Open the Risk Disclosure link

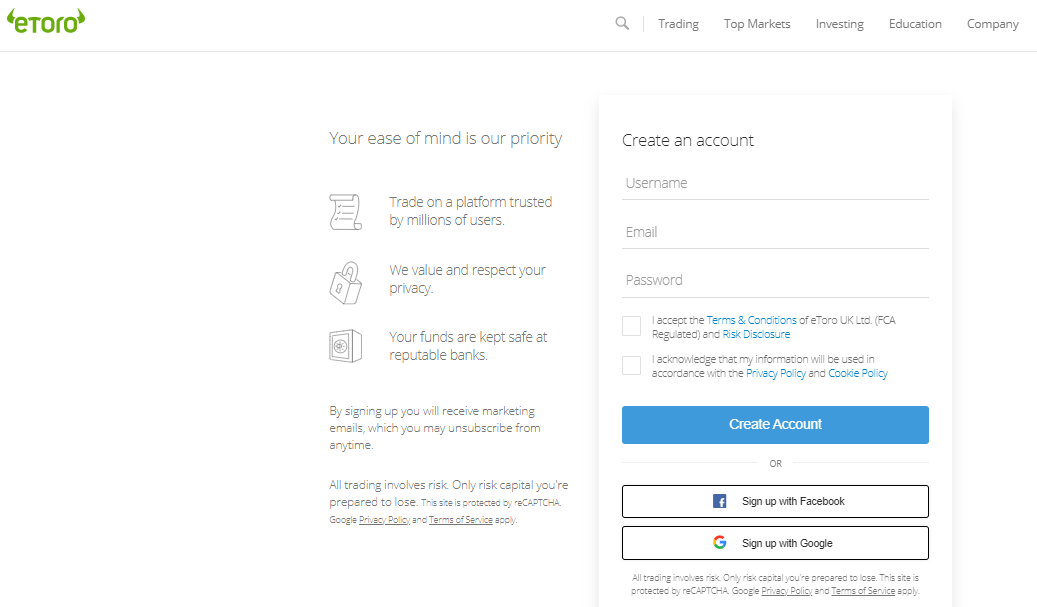click(756, 334)
